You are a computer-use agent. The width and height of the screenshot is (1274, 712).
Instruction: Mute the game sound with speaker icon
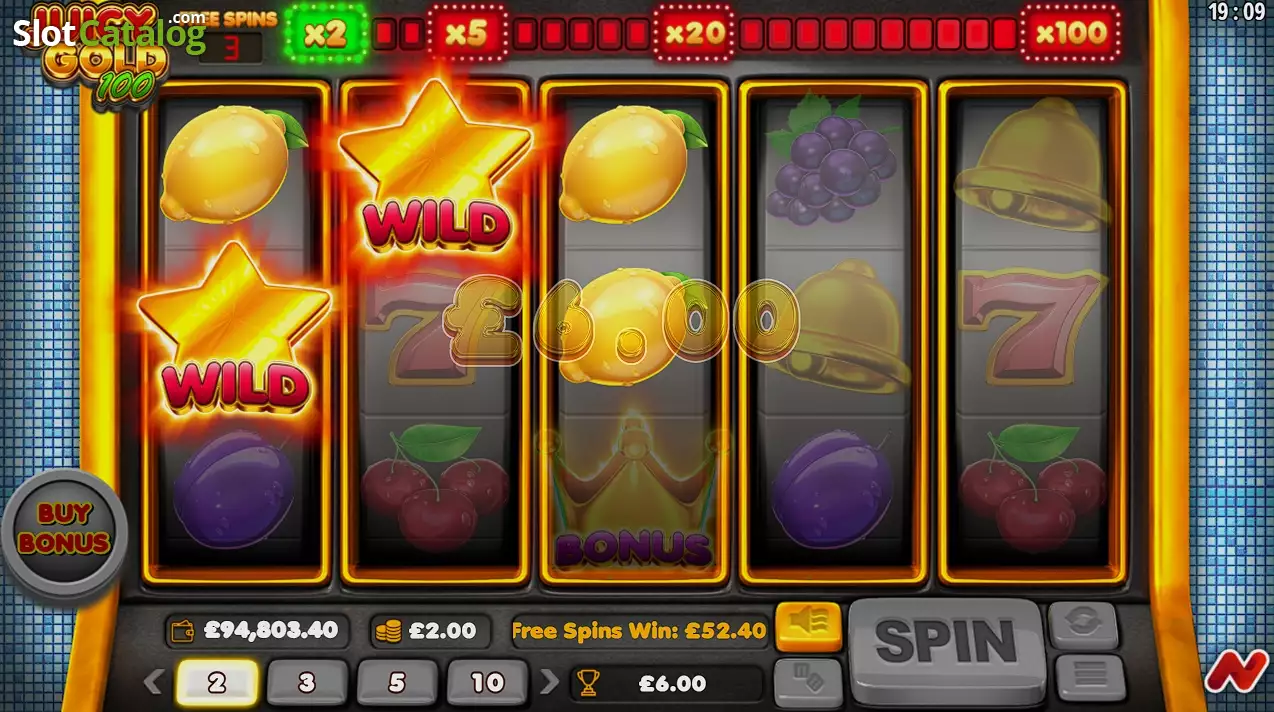[808, 627]
